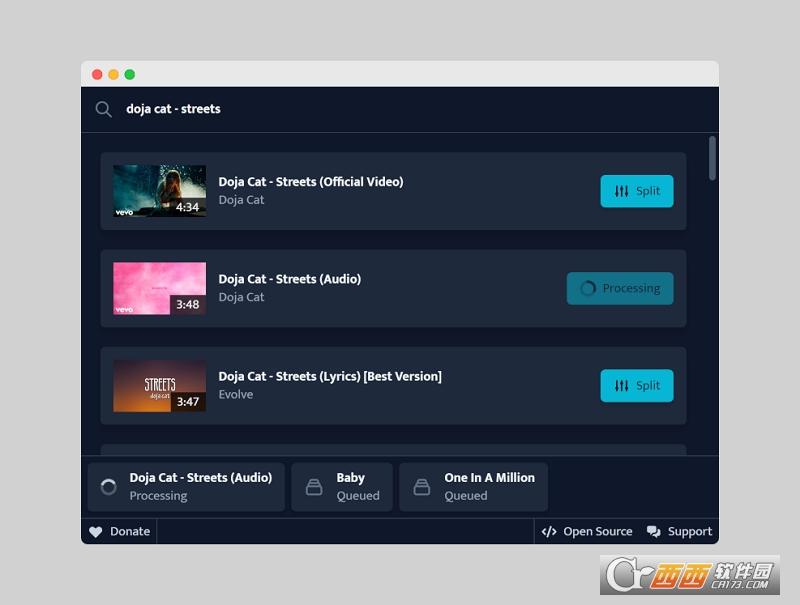Click the Support chat bubbles icon
Screen dimensions: 800x605
654,532
